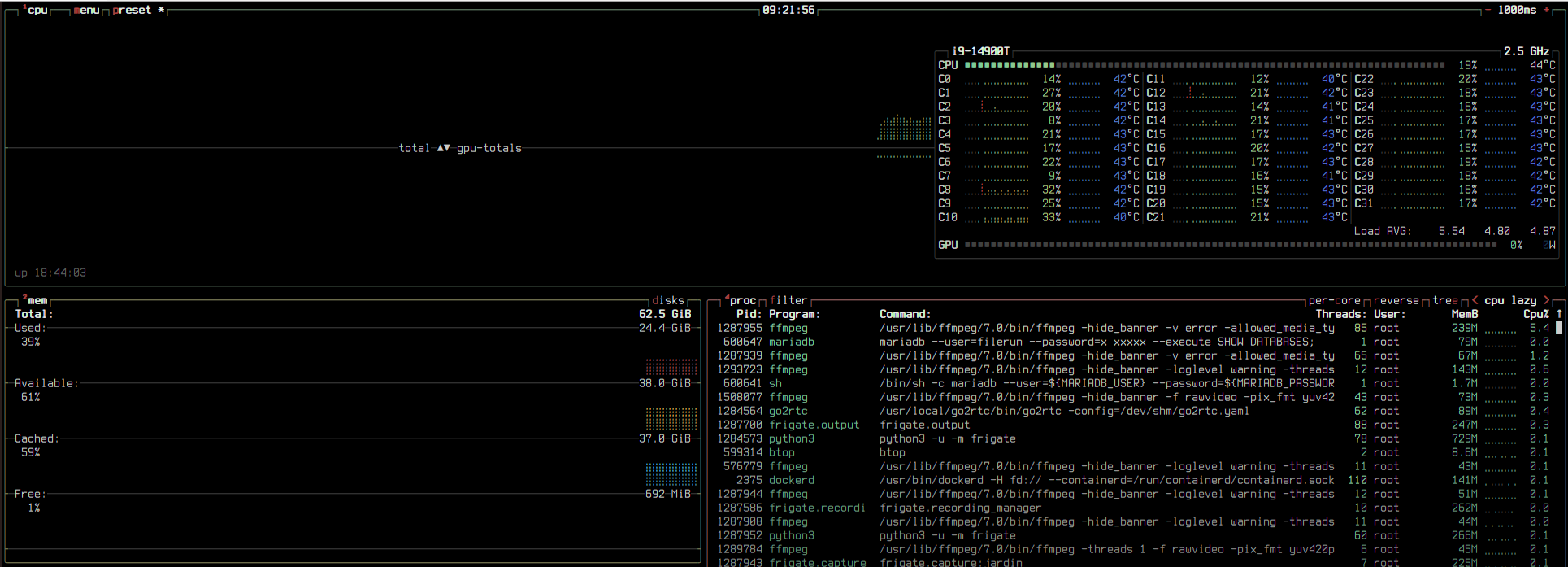Image resolution: width=1568 pixels, height=567 pixels.
Task: Click the proc box title label
Action: tap(742, 300)
